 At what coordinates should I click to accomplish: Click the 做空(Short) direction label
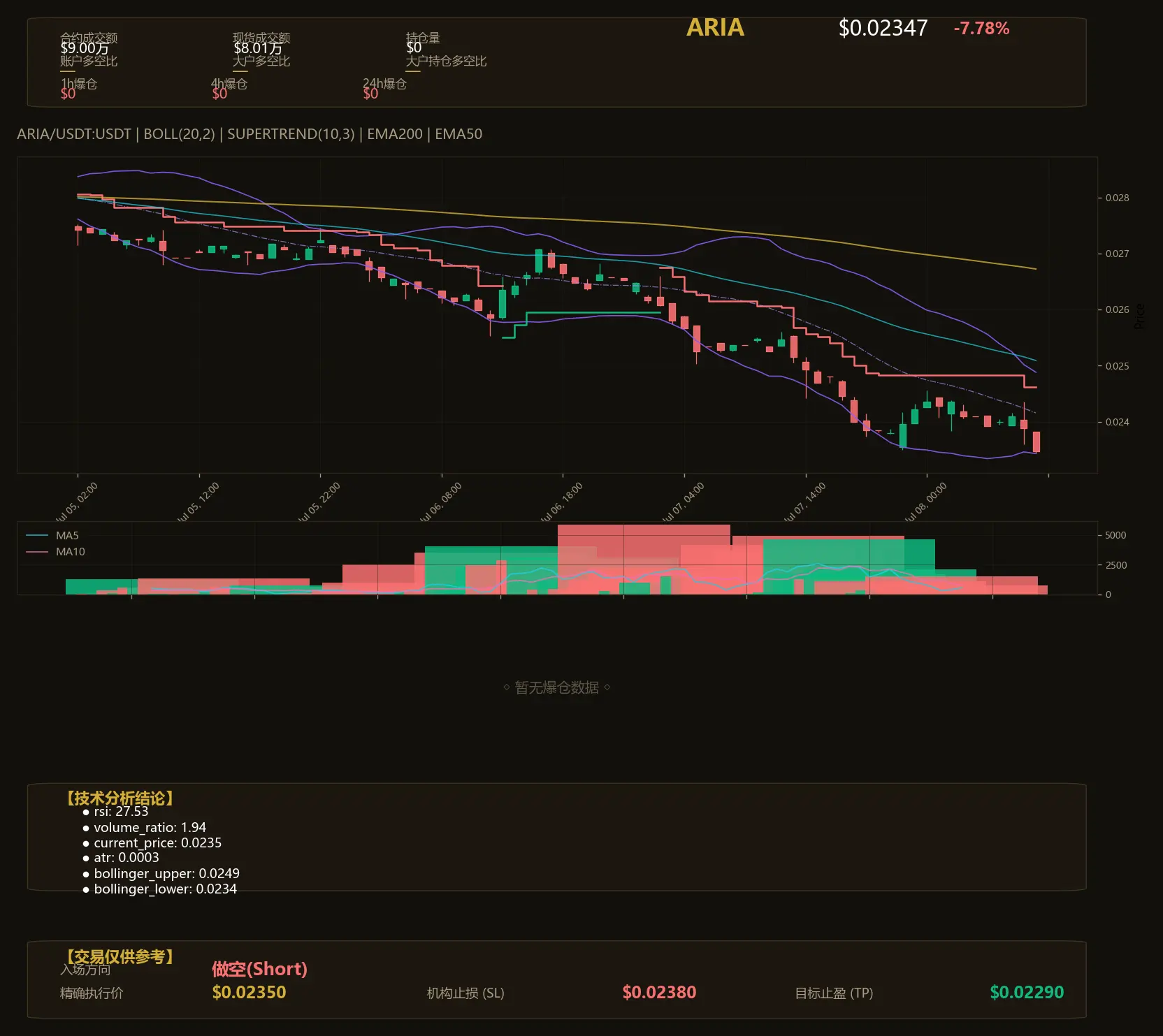click(x=259, y=969)
